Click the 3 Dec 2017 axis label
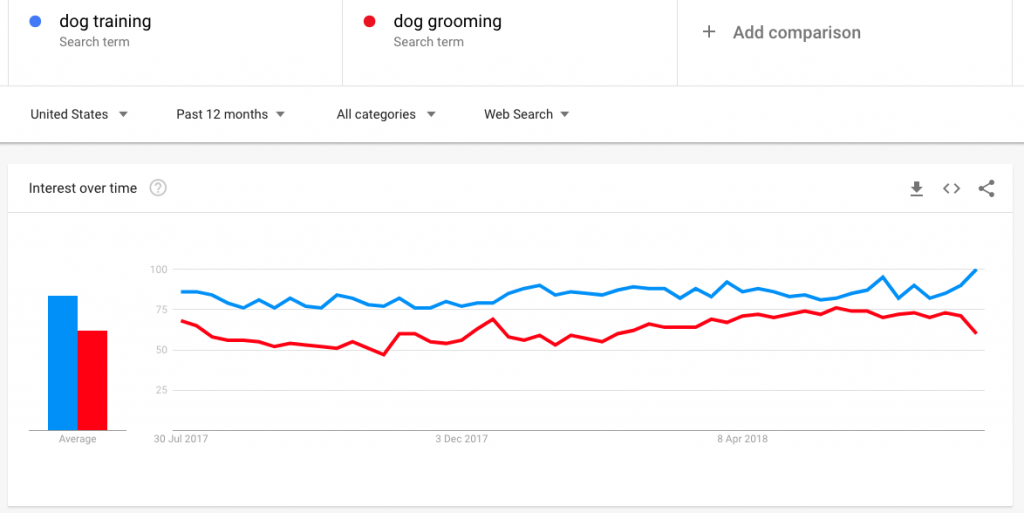This screenshot has height=513, width=1024. [x=461, y=439]
